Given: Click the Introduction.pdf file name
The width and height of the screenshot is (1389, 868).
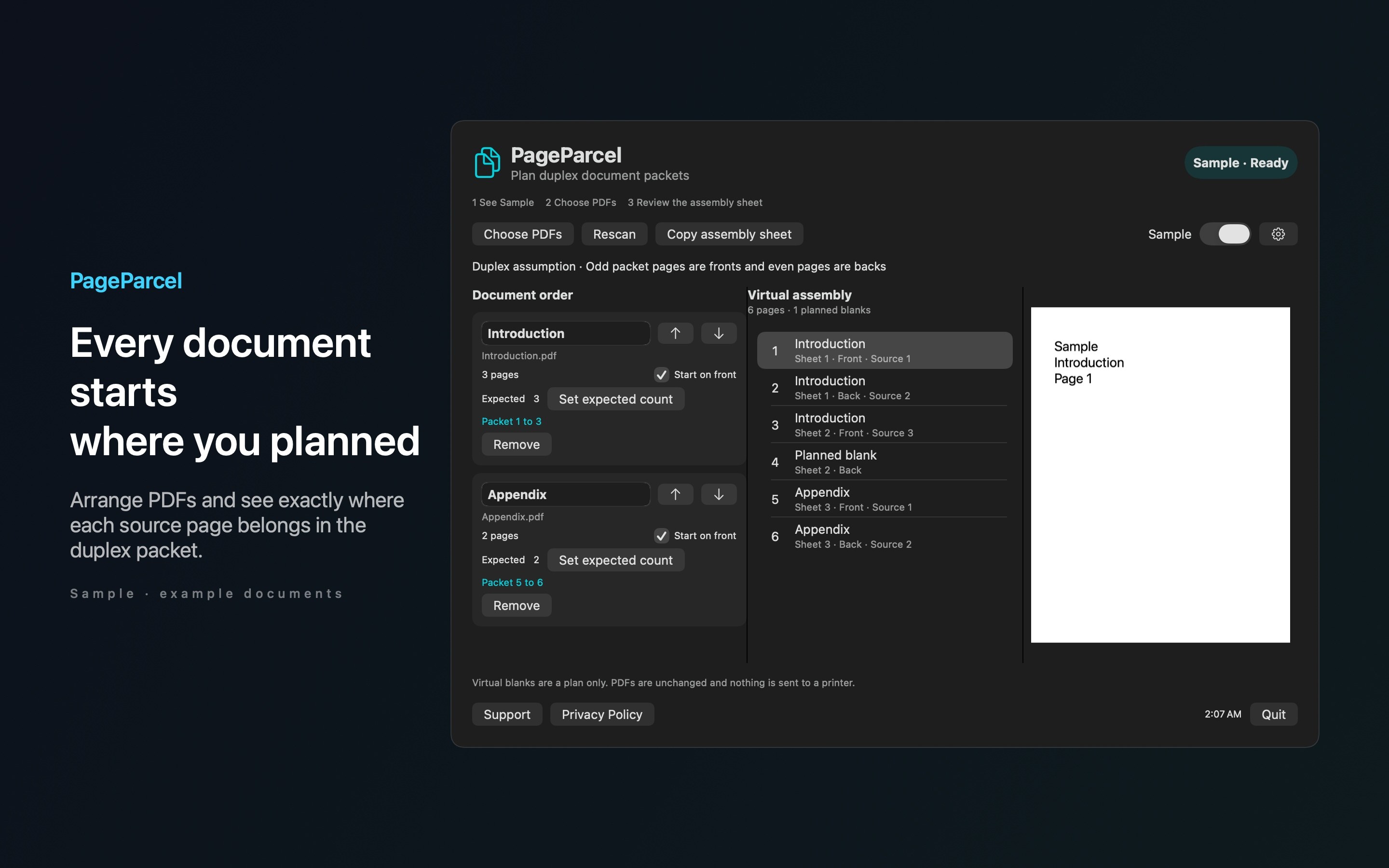Looking at the screenshot, I should click(519, 356).
